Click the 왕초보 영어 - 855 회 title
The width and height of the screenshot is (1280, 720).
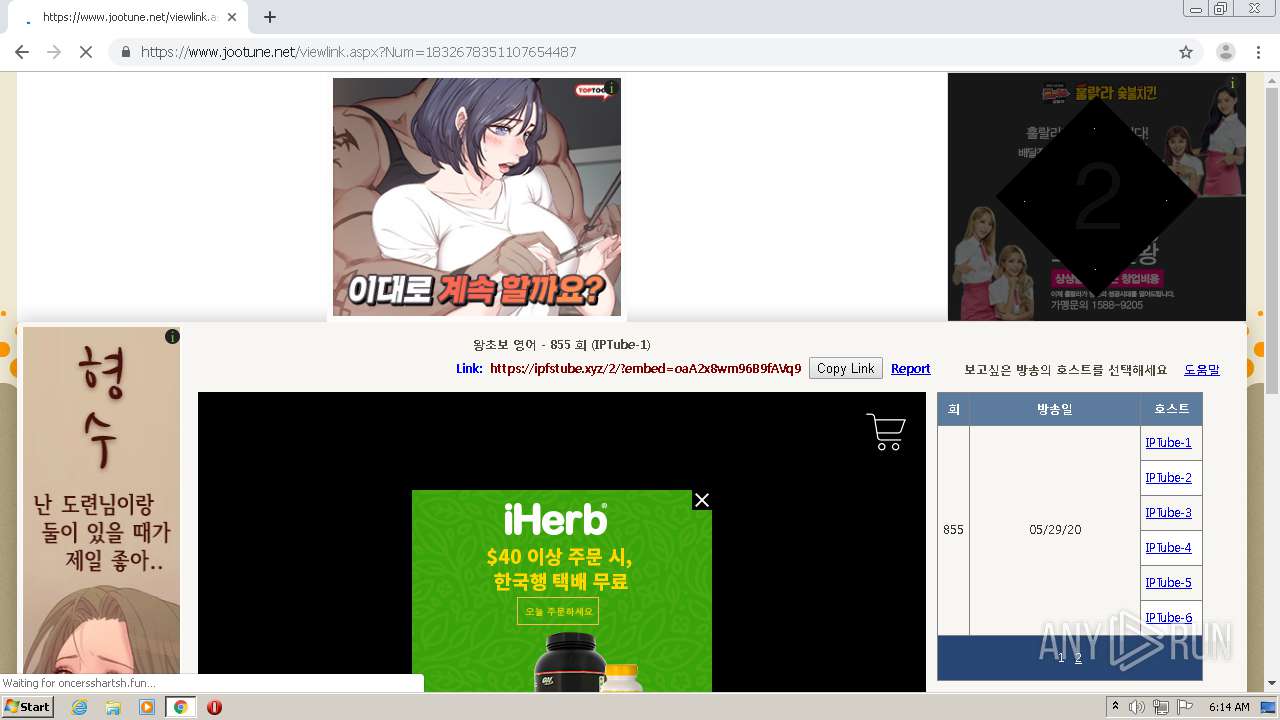[x=561, y=345]
